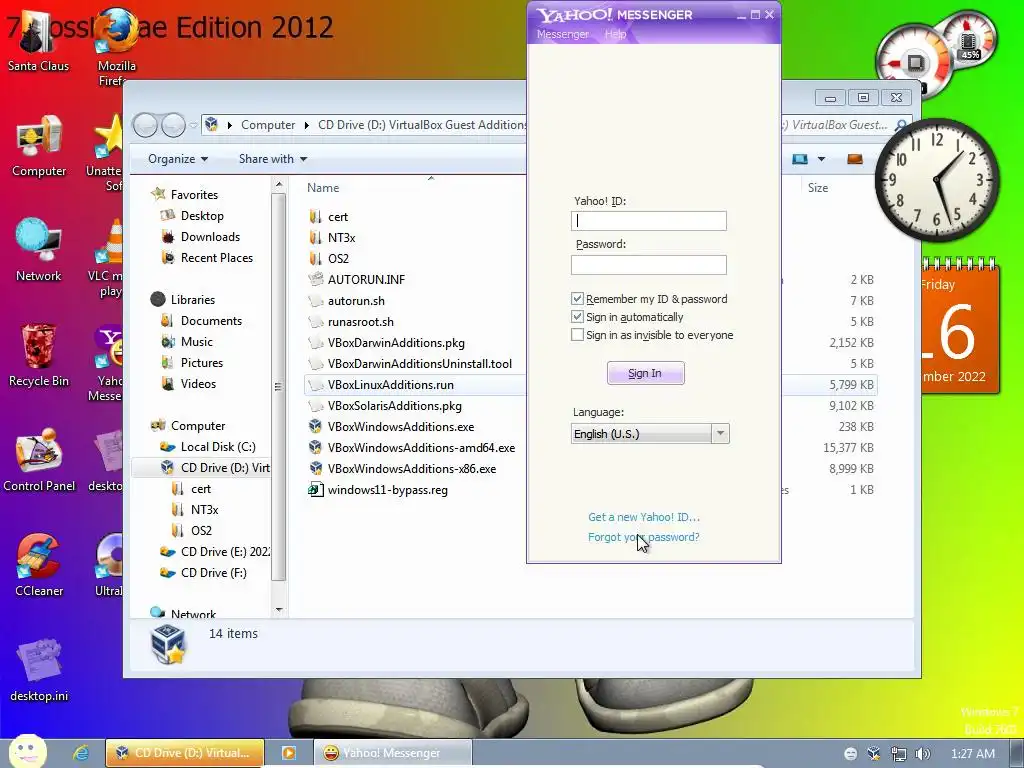Open the Organize dropdown menu

click(178, 159)
